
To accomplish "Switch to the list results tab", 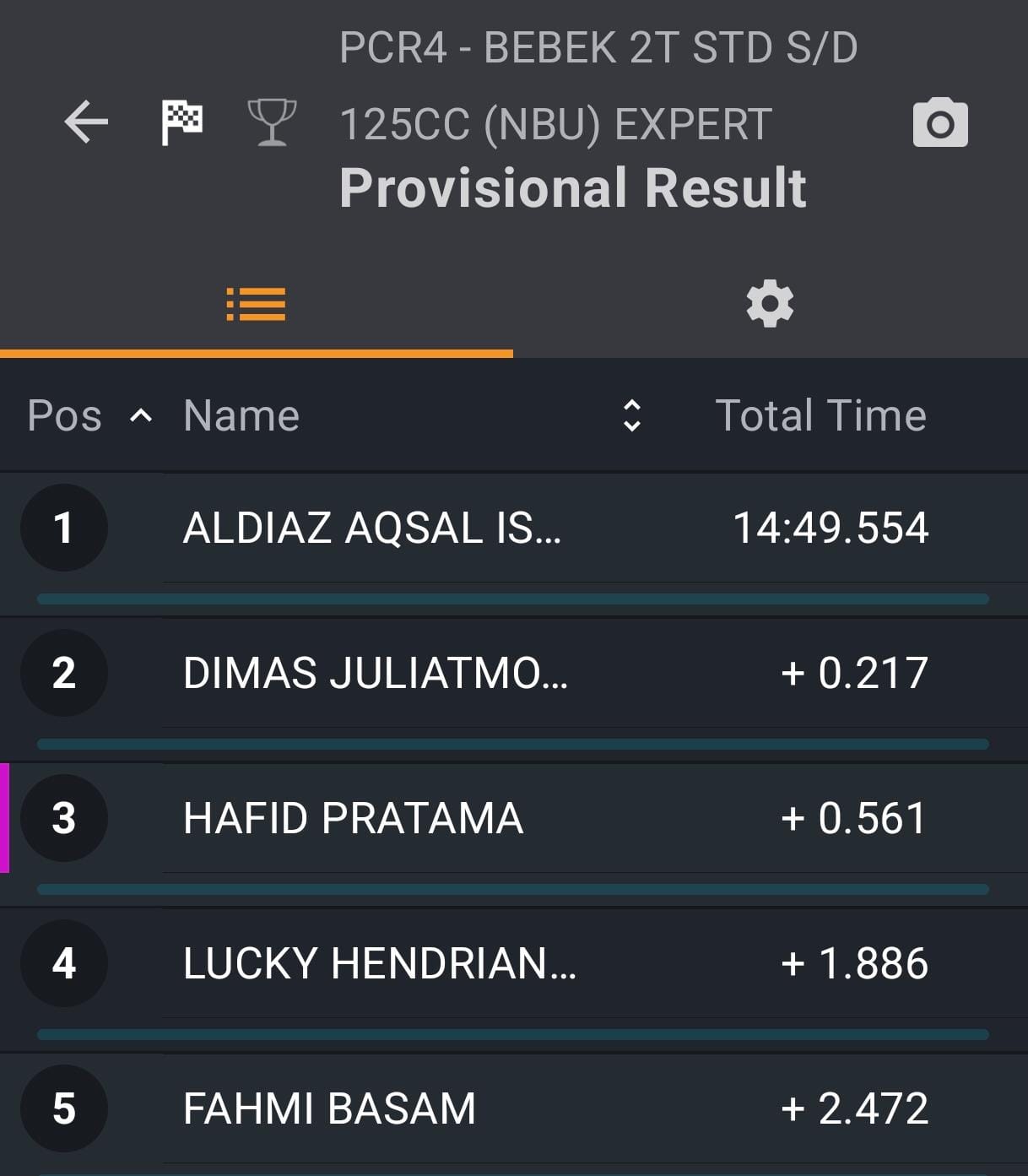I will pos(256,304).
